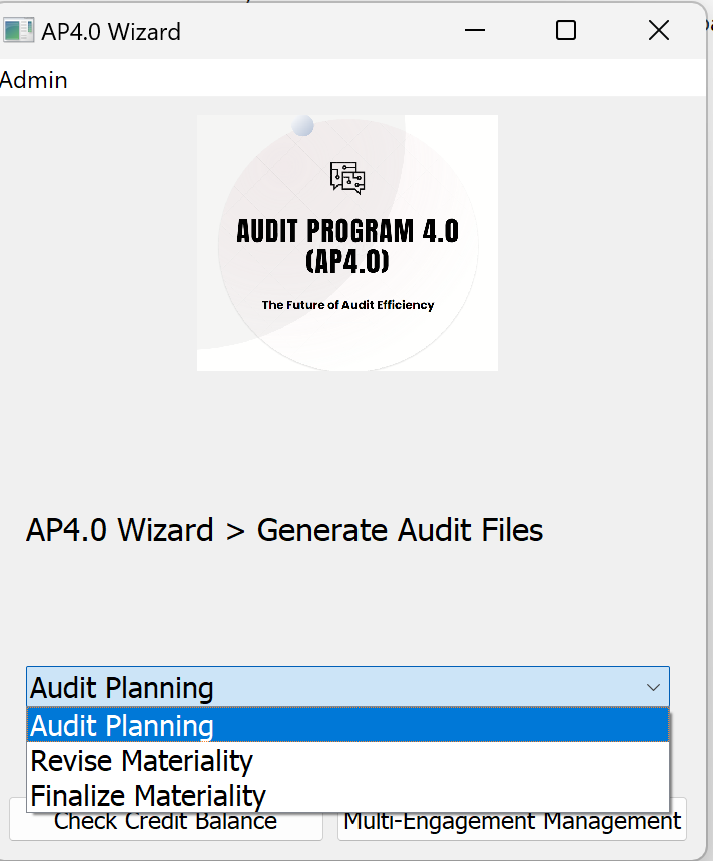The image size is (714, 862).
Task: Minimize the AP4.0 Wizard window
Action: tap(474, 30)
